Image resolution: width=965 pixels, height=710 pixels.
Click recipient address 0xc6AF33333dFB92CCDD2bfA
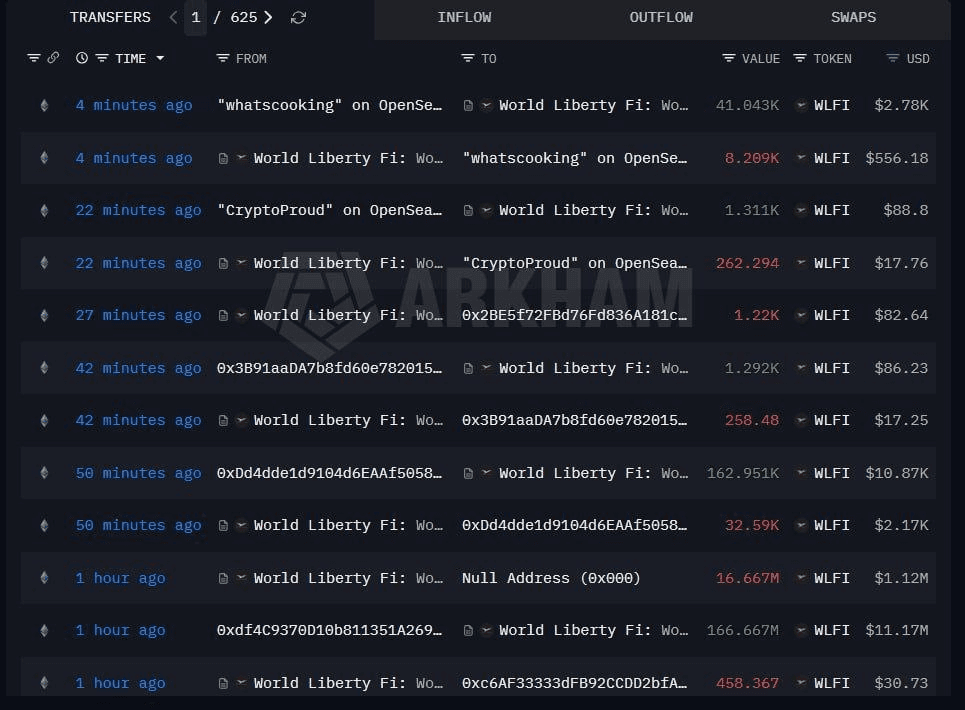tap(575, 683)
